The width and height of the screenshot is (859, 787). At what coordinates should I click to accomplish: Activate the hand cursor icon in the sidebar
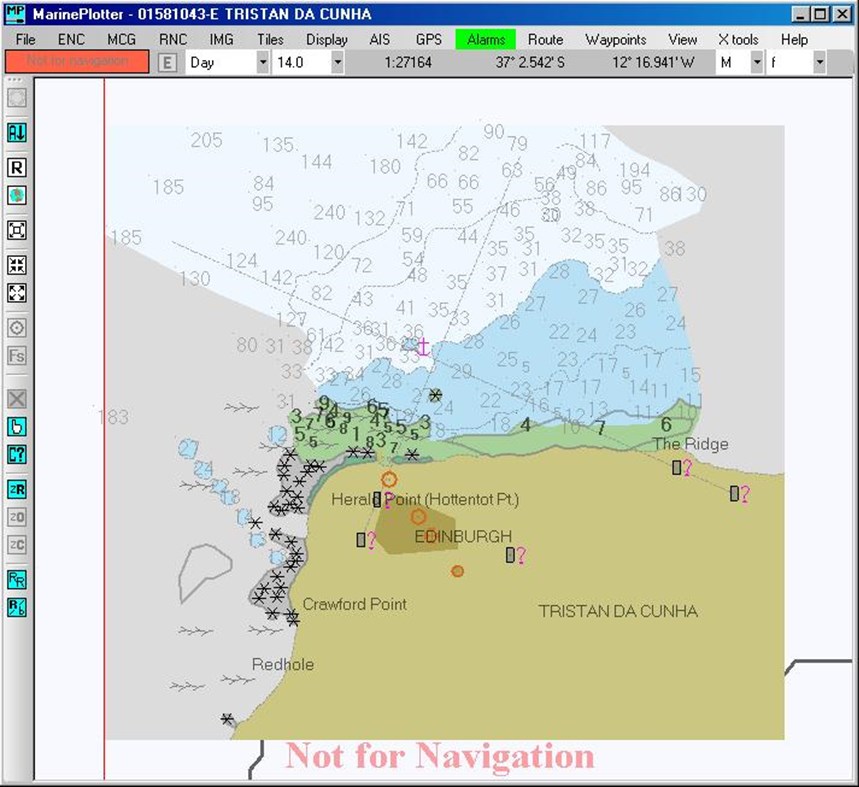point(15,426)
